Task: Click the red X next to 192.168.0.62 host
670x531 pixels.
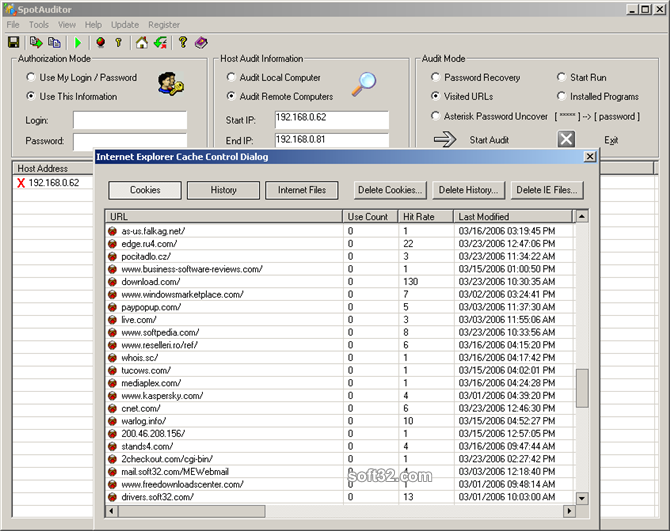Action: pos(21,183)
